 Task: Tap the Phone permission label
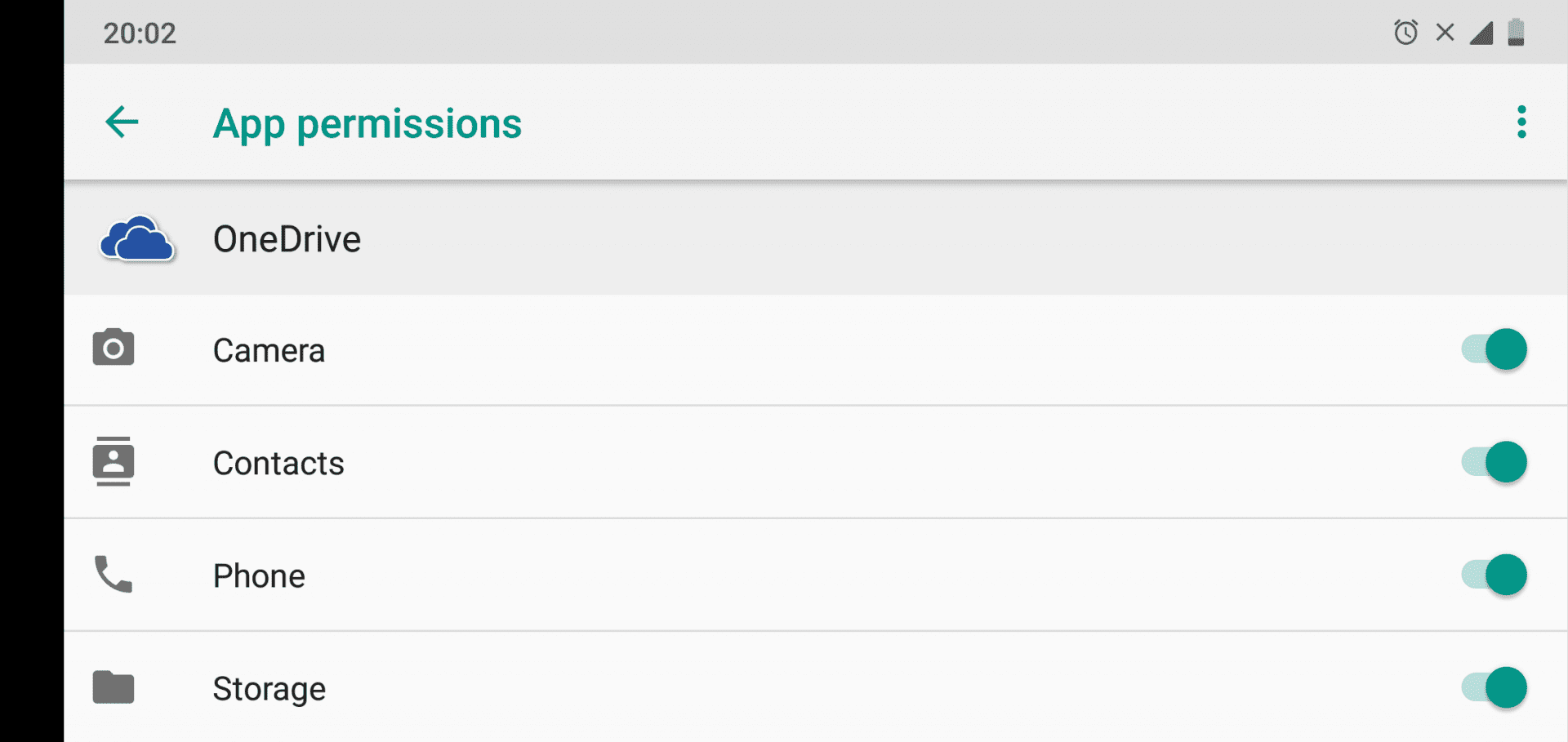pyautogui.click(x=259, y=576)
